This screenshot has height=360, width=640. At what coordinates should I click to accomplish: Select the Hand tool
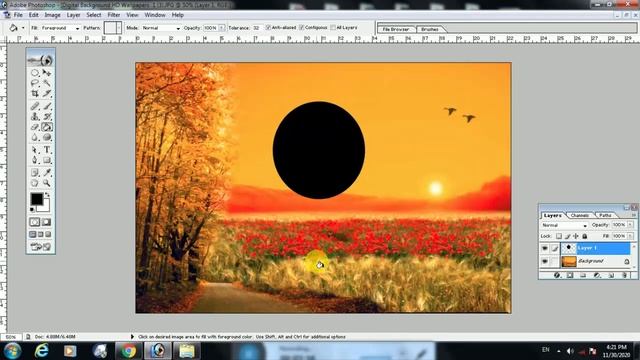[x=35, y=183]
